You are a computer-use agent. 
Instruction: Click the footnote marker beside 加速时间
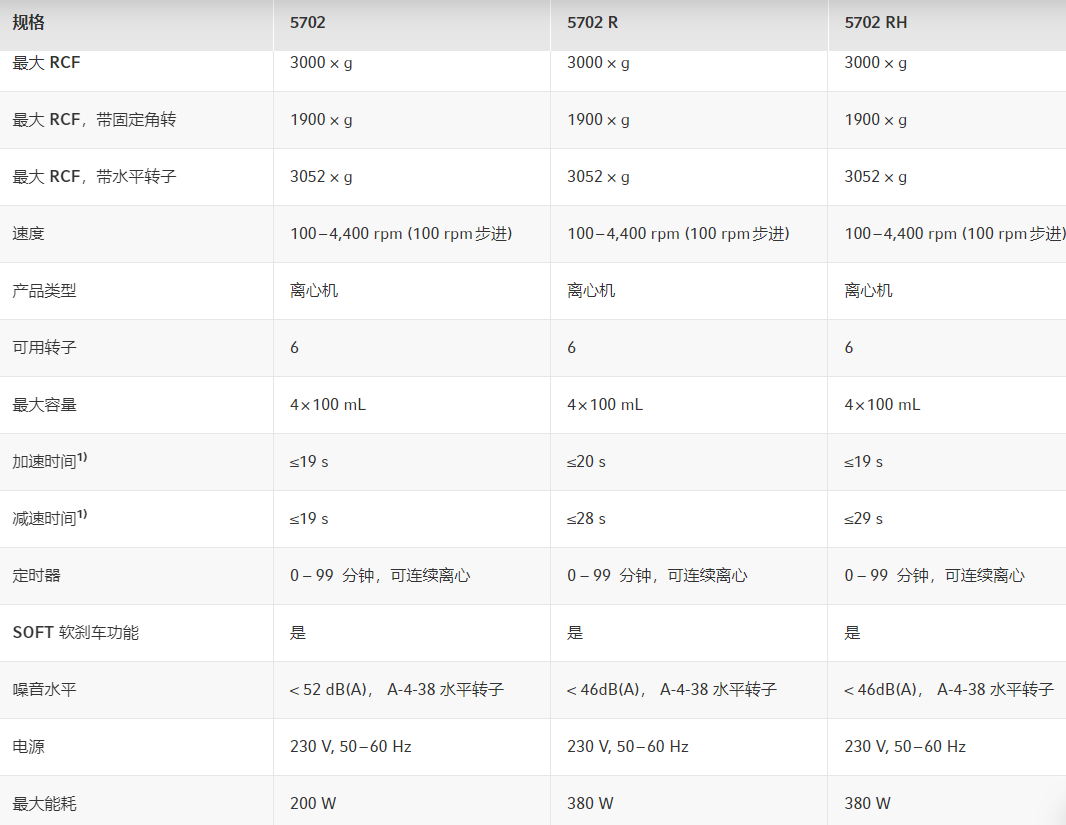point(82,458)
